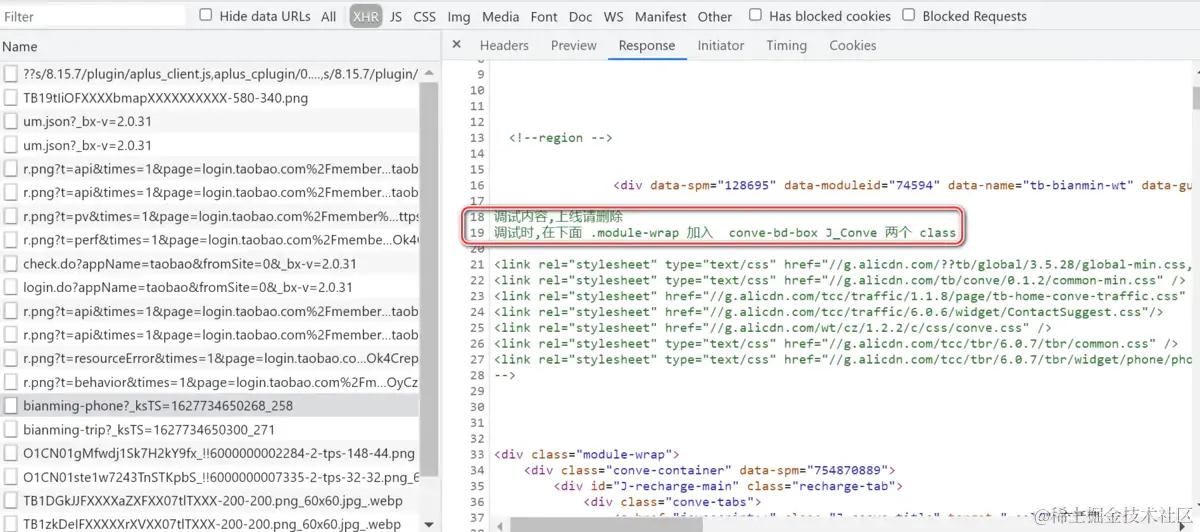
Task: Click the global-min.css stylesheet link line
Action: click(842, 264)
